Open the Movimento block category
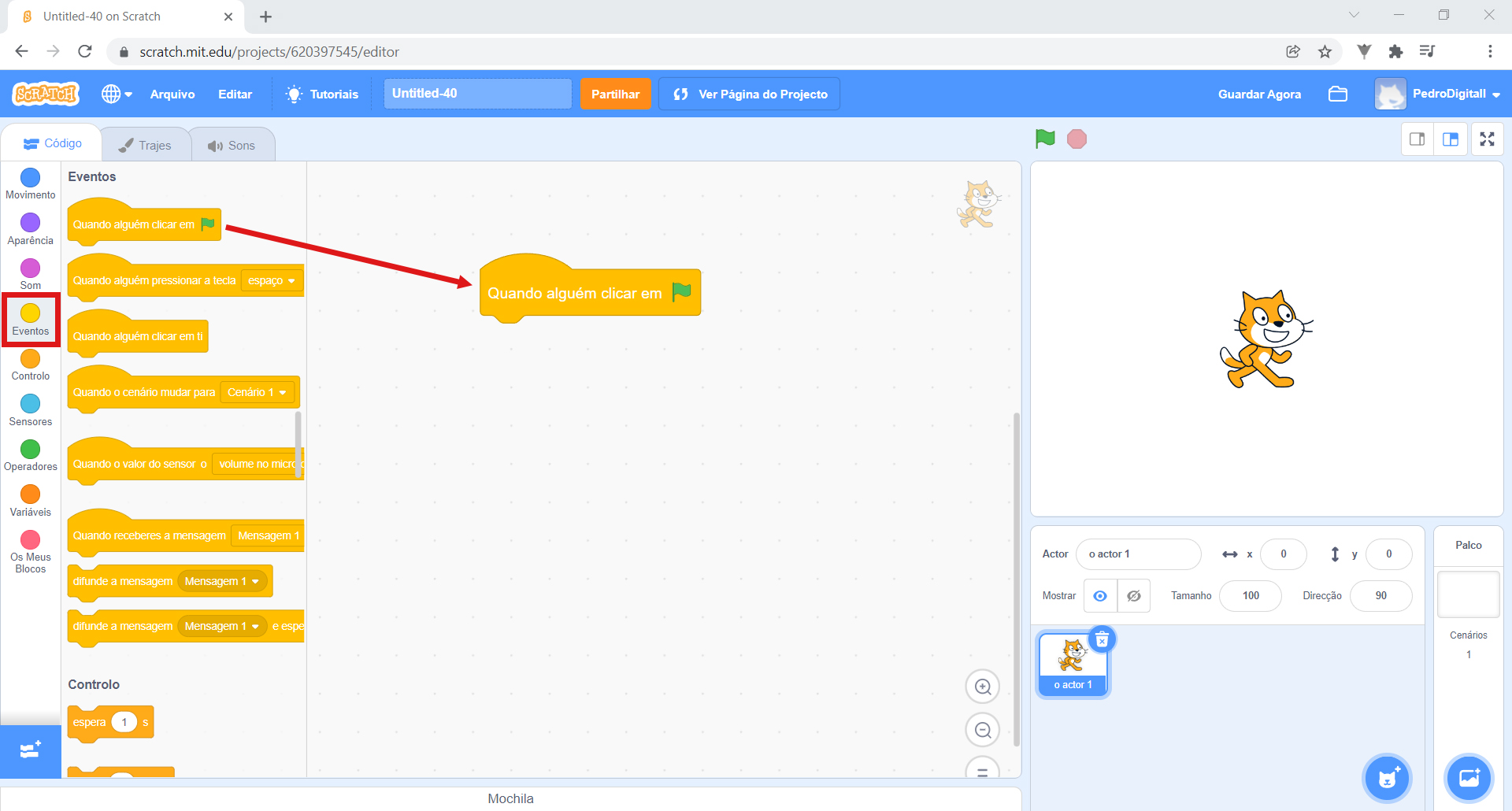The image size is (1512, 811). [x=31, y=184]
